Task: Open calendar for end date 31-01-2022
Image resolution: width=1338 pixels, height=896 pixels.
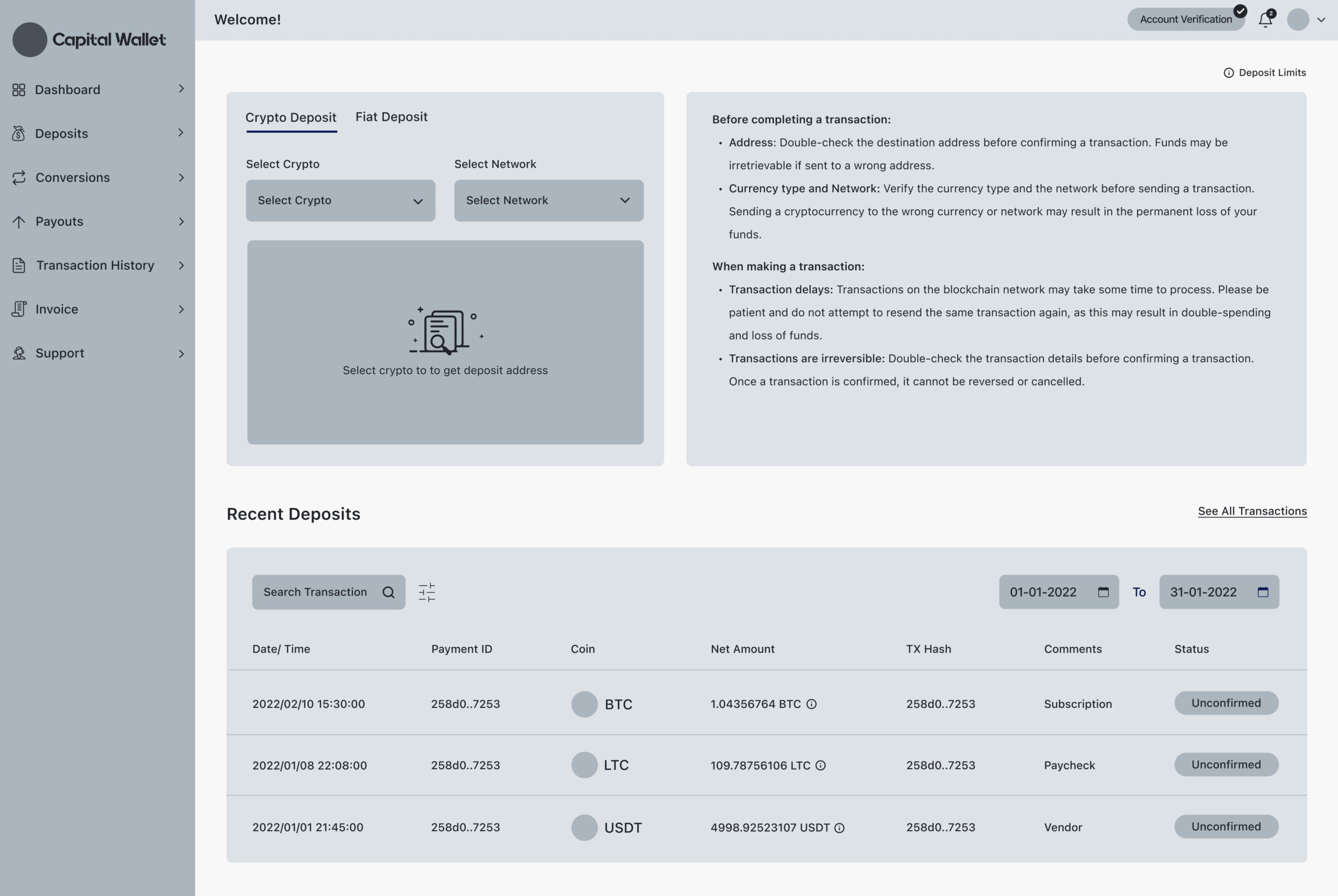Action: pyautogui.click(x=1263, y=592)
